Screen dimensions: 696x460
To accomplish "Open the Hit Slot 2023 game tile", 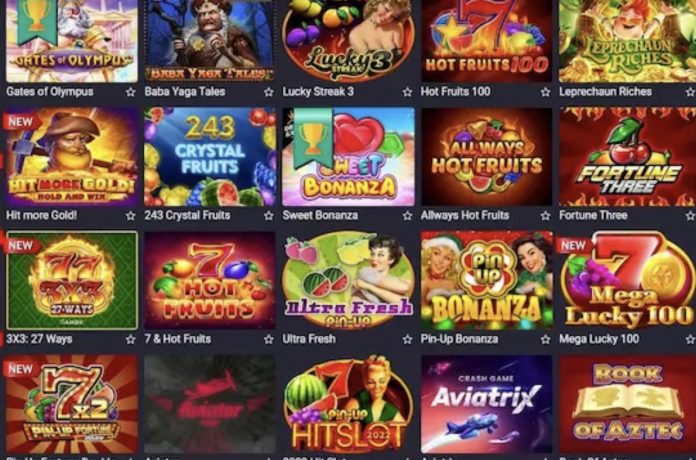I will [x=348, y=404].
